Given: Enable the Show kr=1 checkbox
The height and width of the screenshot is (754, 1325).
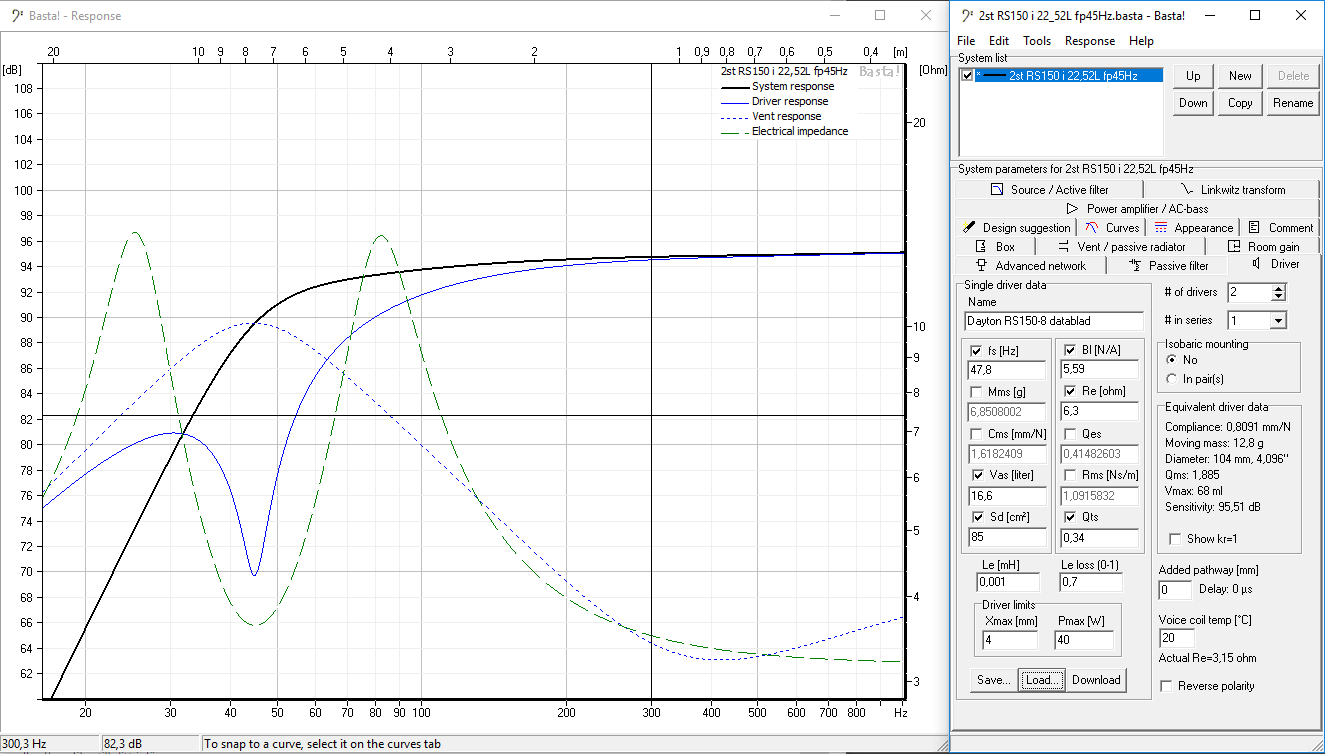Looking at the screenshot, I should [1175, 539].
